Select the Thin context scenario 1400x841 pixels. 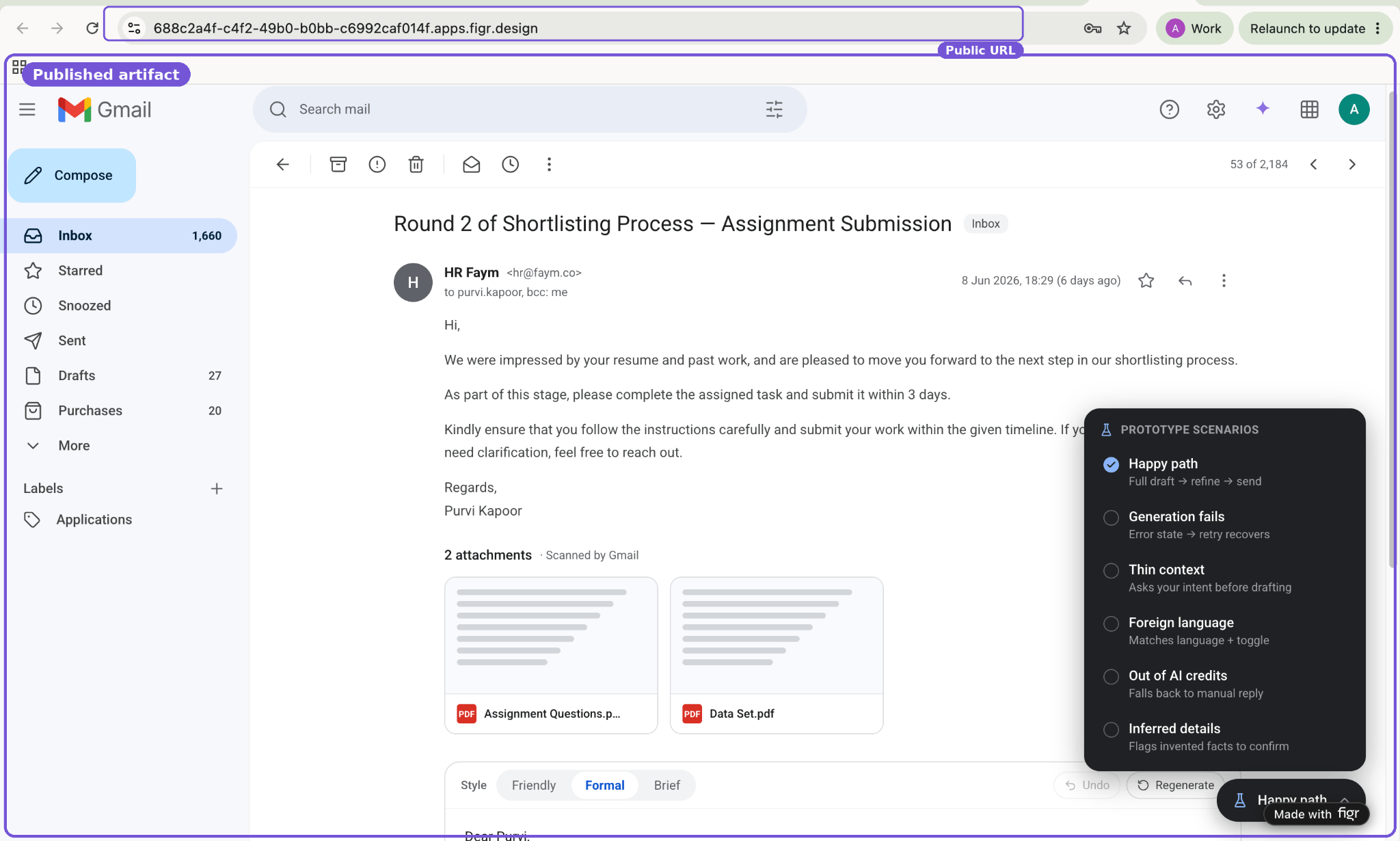tap(1224, 578)
